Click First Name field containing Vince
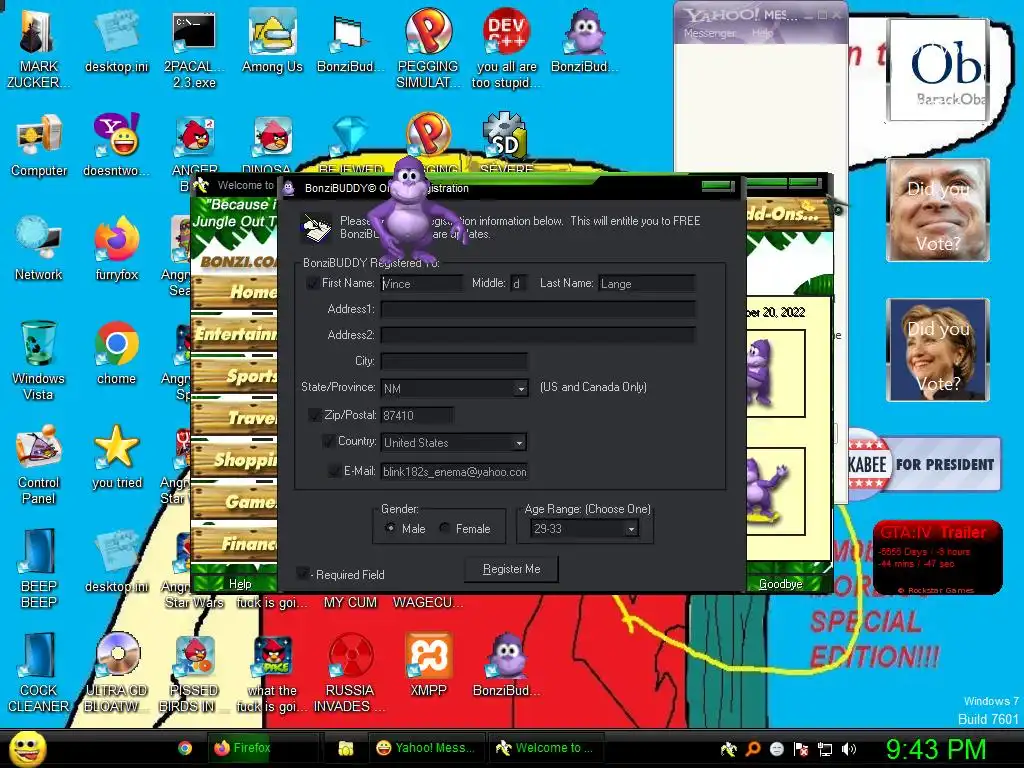Image resolution: width=1024 pixels, height=768 pixels. pos(421,283)
